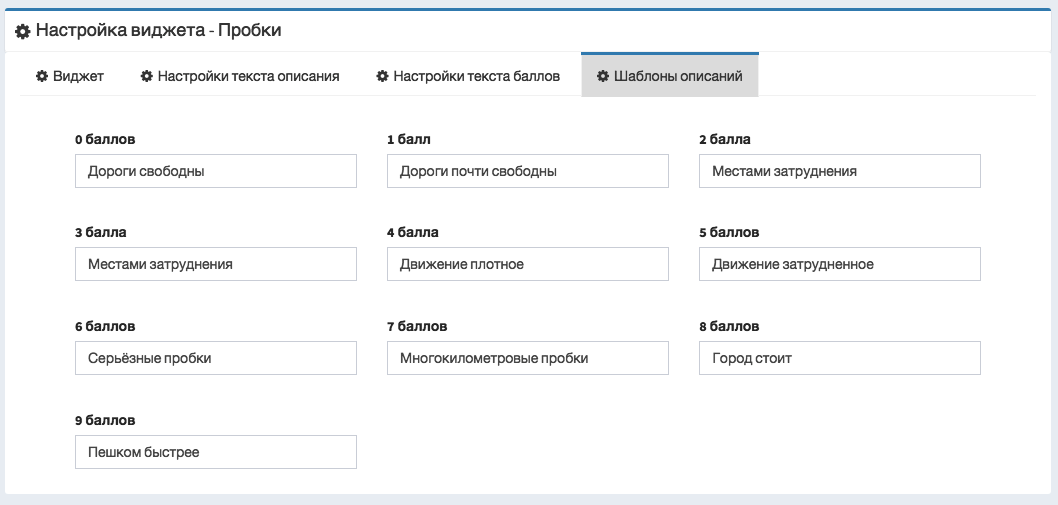Click gear icon of Настройки текста баллов tab

(x=382, y=76)
